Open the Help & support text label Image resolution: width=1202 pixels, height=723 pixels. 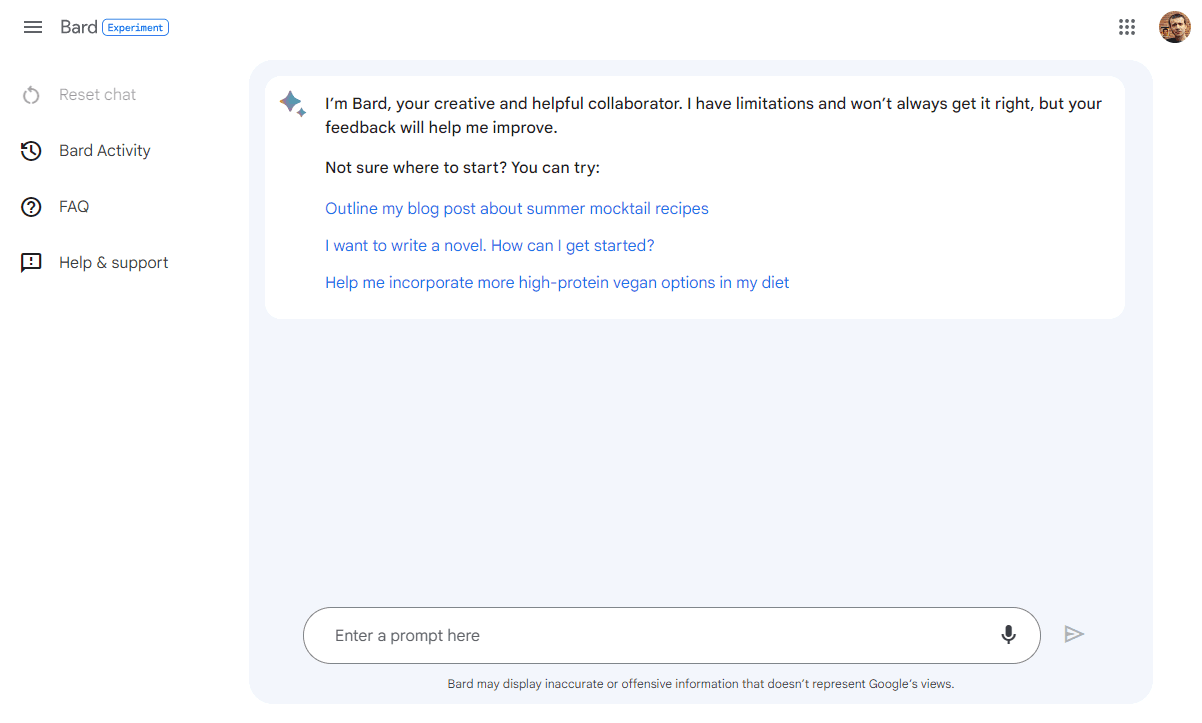pyautogui.click(x=113, y=263)
